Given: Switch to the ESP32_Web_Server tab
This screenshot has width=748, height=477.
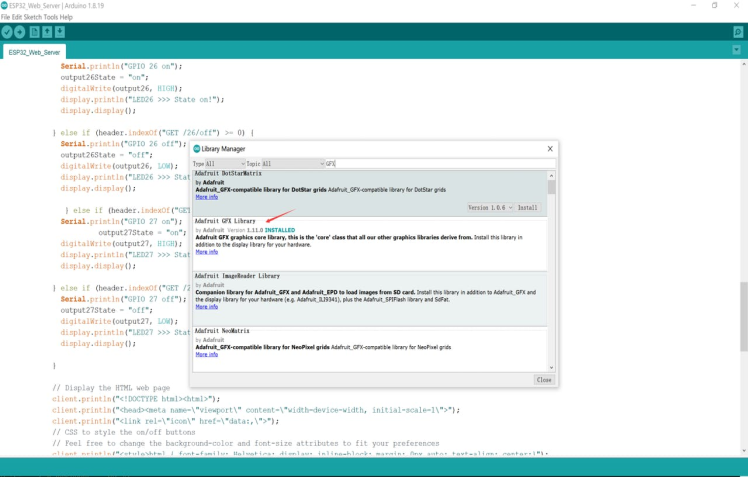Looking at the screenshot, I should tap(34, 52).
